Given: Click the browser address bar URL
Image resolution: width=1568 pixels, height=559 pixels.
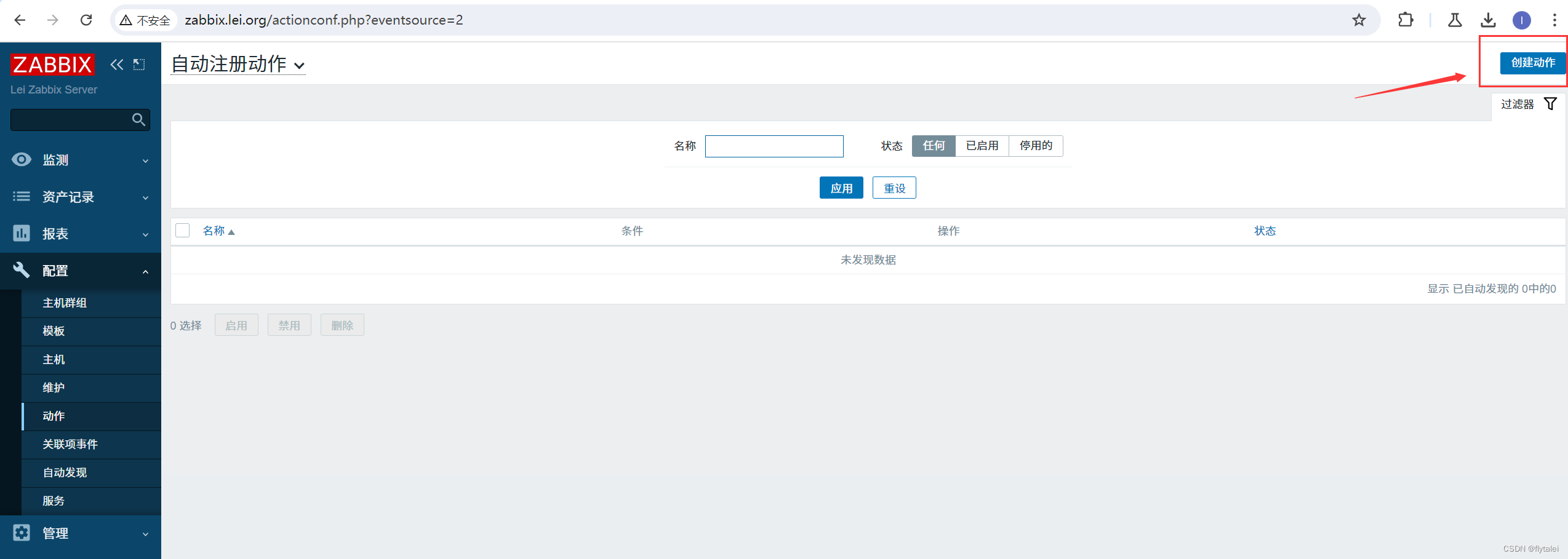Looking at the screenshot, I should [x=324, y=20].
